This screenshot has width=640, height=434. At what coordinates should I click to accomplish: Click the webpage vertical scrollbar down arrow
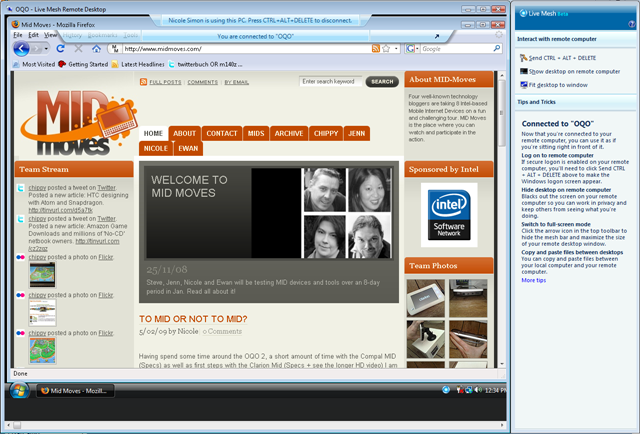(x=502, y=363)
